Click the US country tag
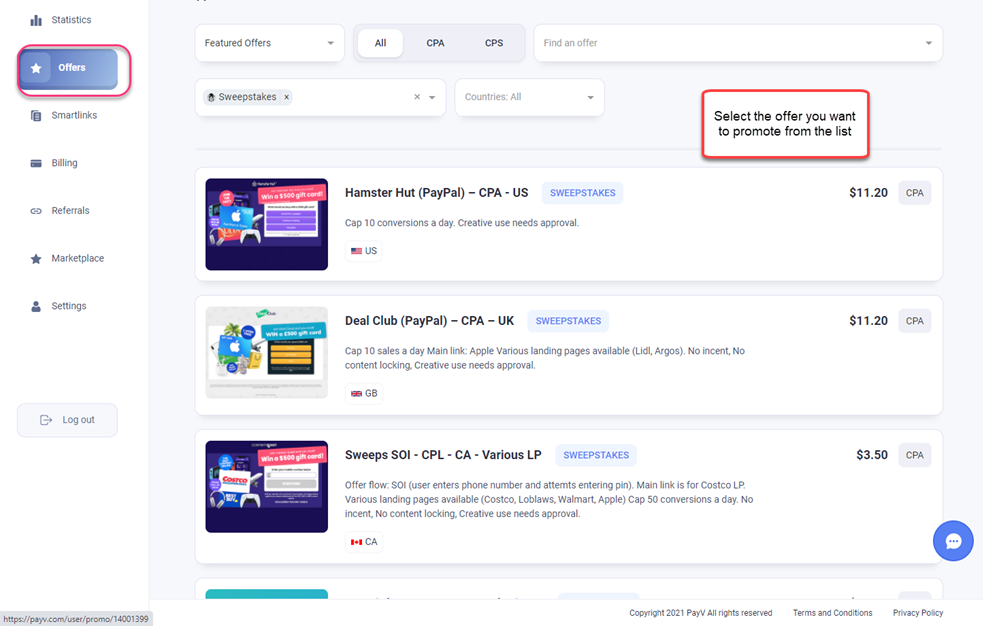 point(364,251)
